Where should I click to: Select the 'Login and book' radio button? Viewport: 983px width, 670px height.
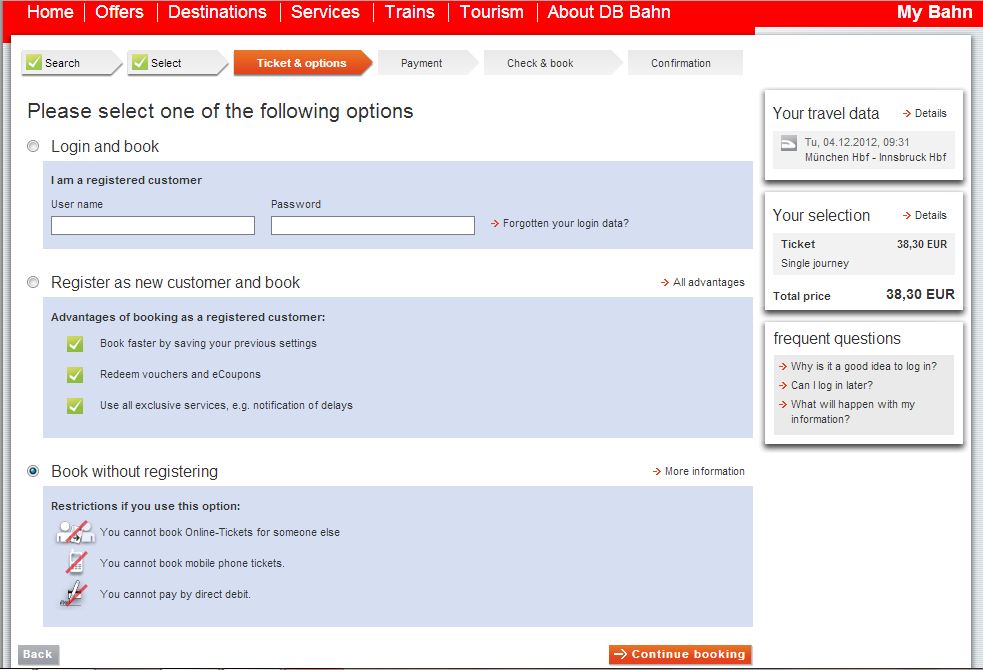pos(33,146)
